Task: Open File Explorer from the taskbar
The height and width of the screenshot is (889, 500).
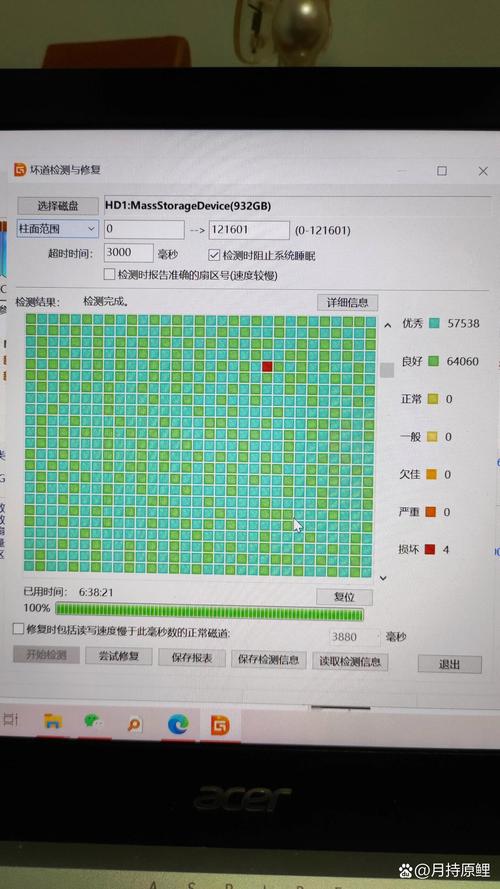Action: (53, 722)
